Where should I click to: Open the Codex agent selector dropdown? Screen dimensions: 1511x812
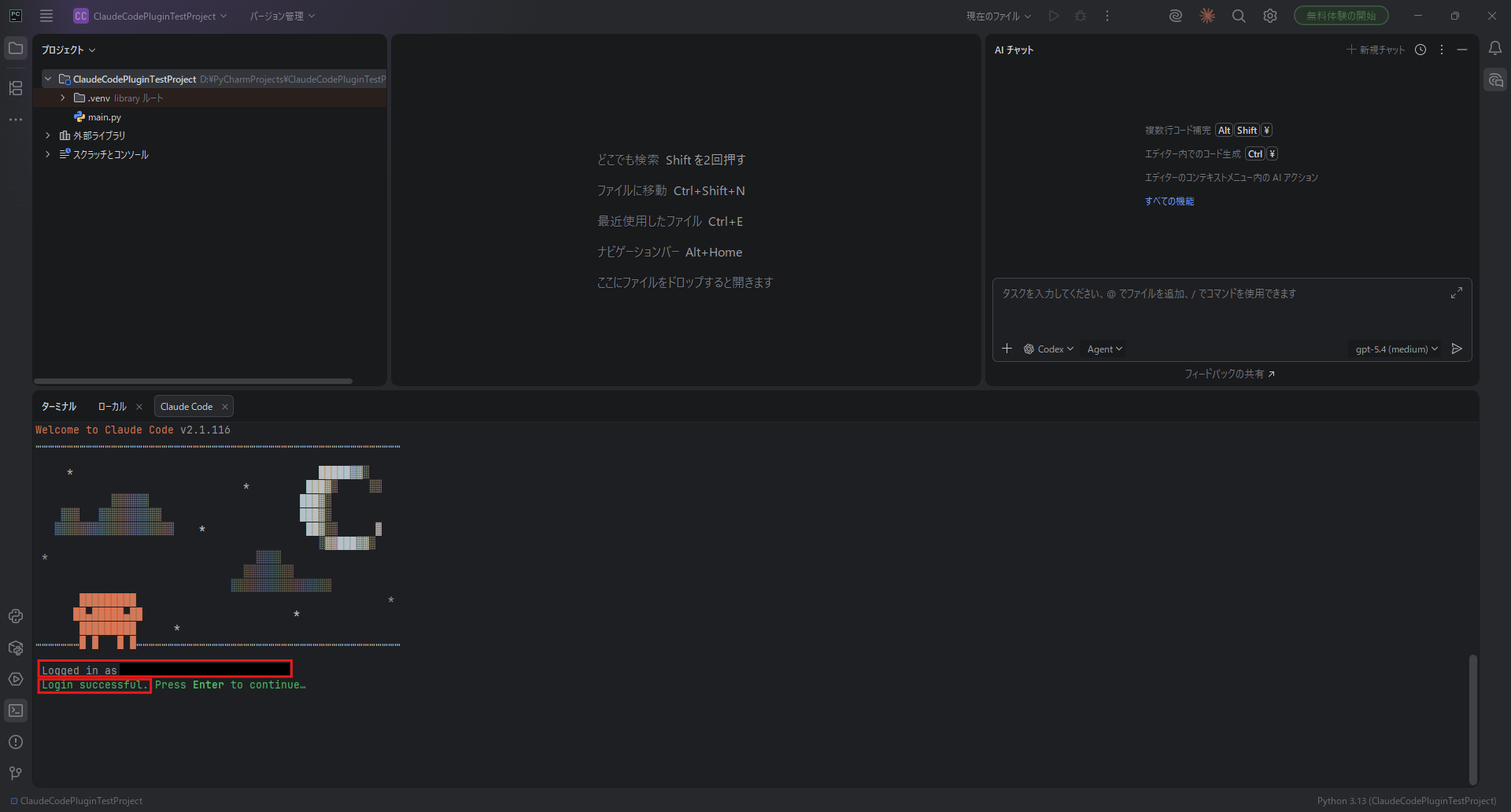(x=1049, y=349)
